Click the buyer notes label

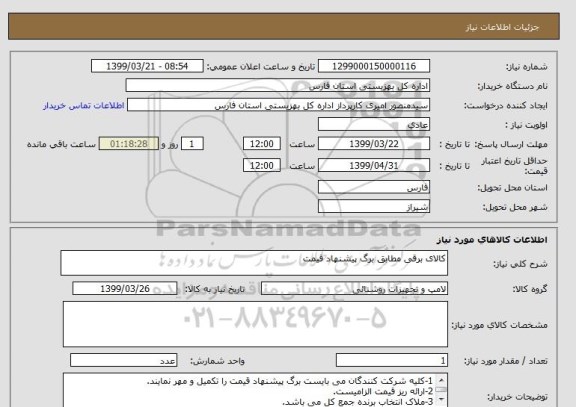pyautogui.click(x=517, y=397)
